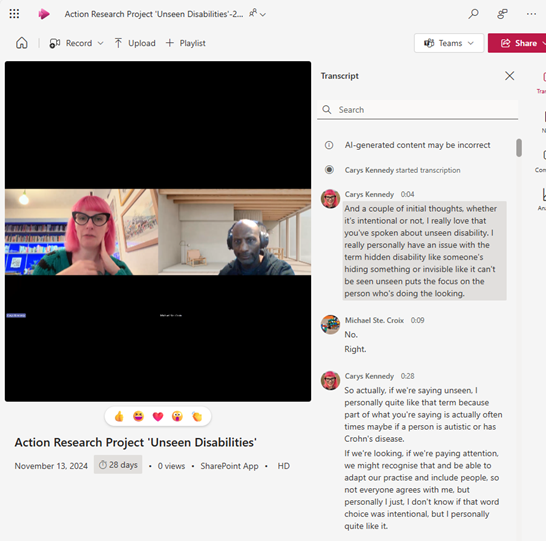Viewport: 546px width, 541px height.
Task: Expand the Record dropdown arrow
Action: point(101,43)
